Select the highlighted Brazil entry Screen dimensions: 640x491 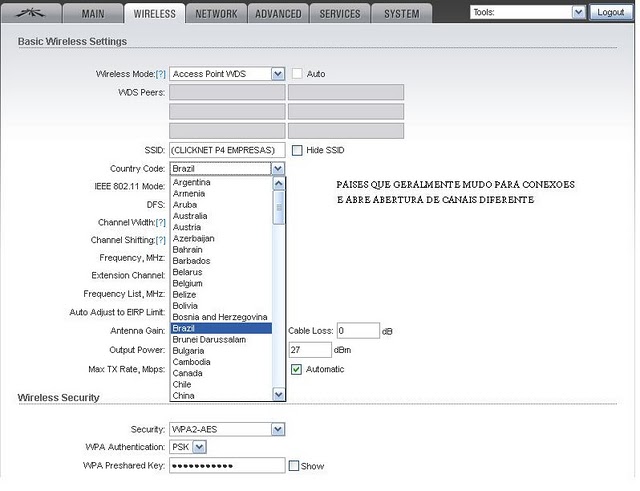pyautogui.click(x=221, y=328)
